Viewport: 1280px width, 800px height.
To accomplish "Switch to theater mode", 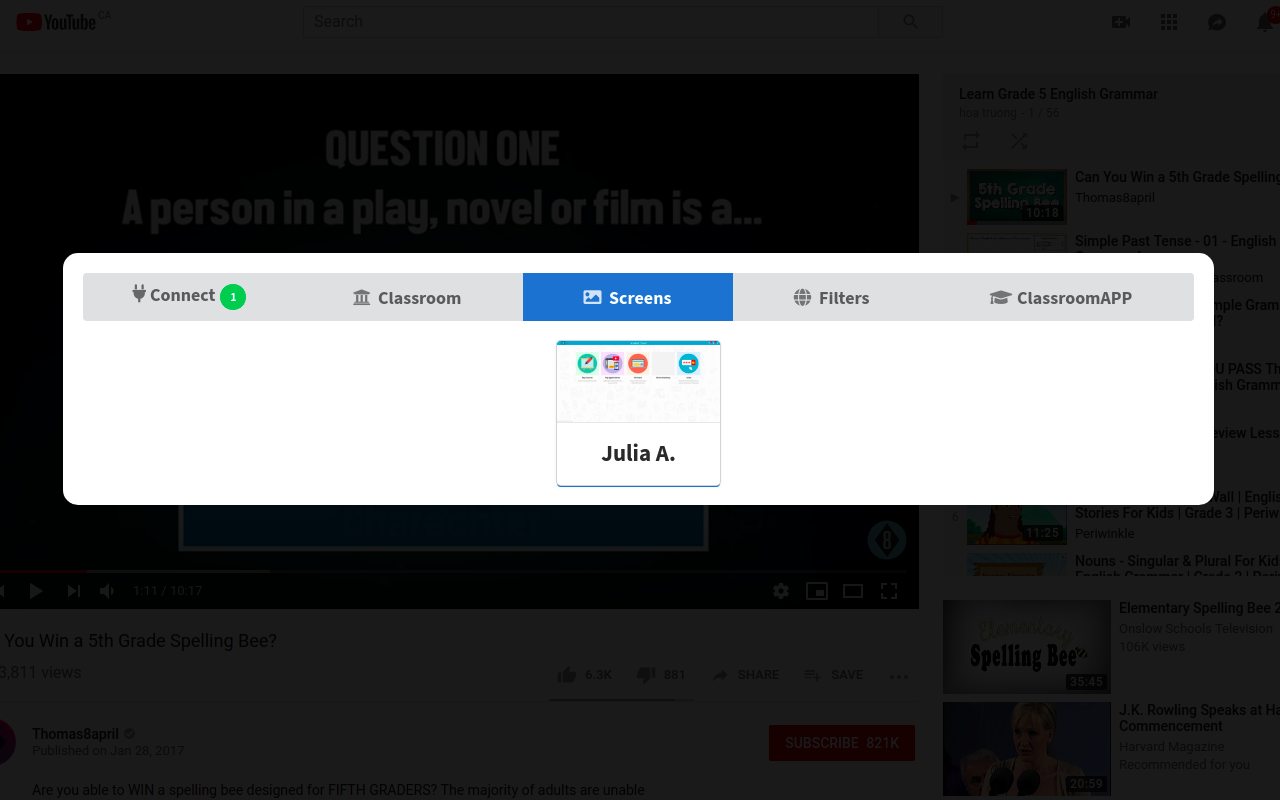I will (x=853, y=591).
